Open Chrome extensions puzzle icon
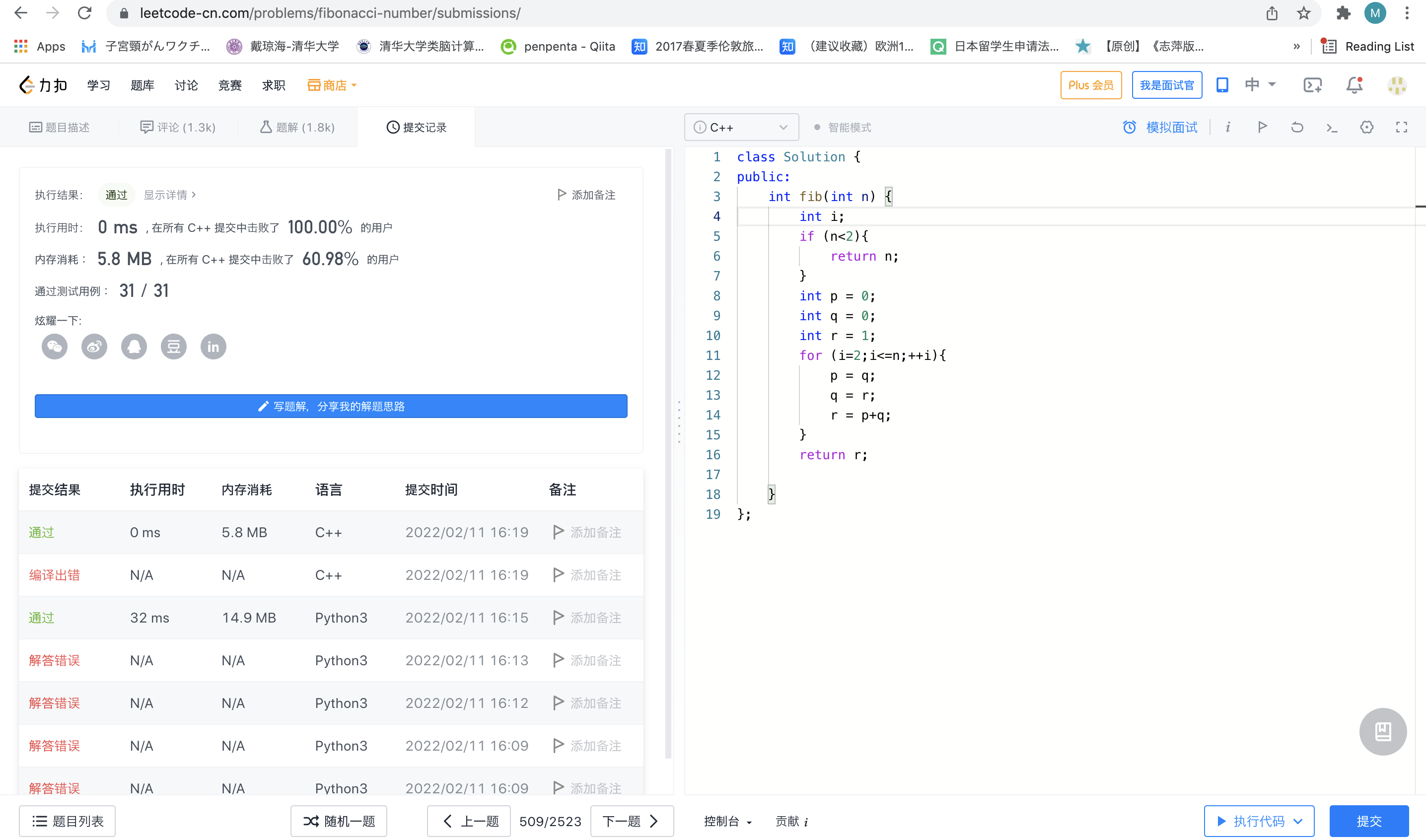1426x840 pixels. click(x=1344, y=13)
